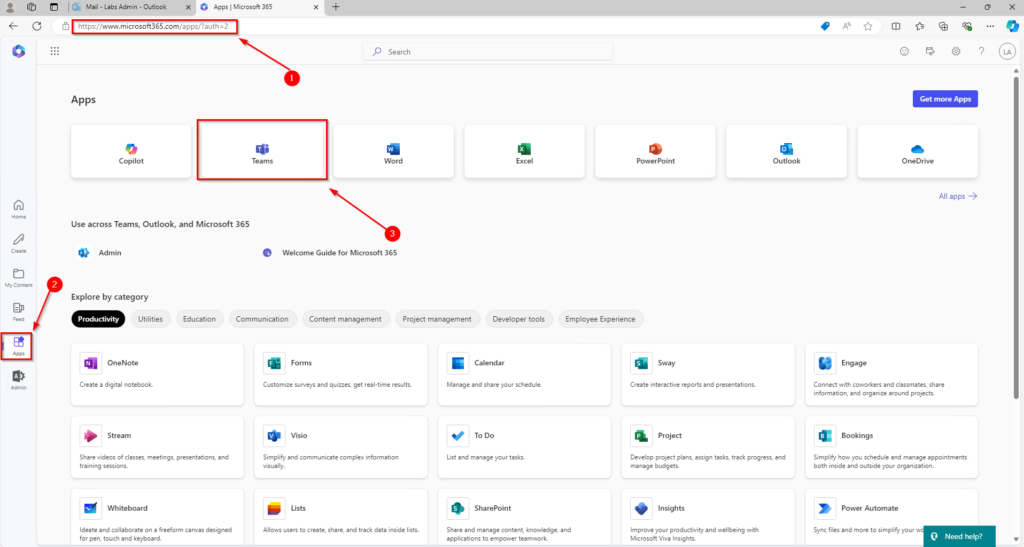The width and height of the screenshot is (1024, 547).
Task: Select the Productivity category filter
Action: point(98,319)
